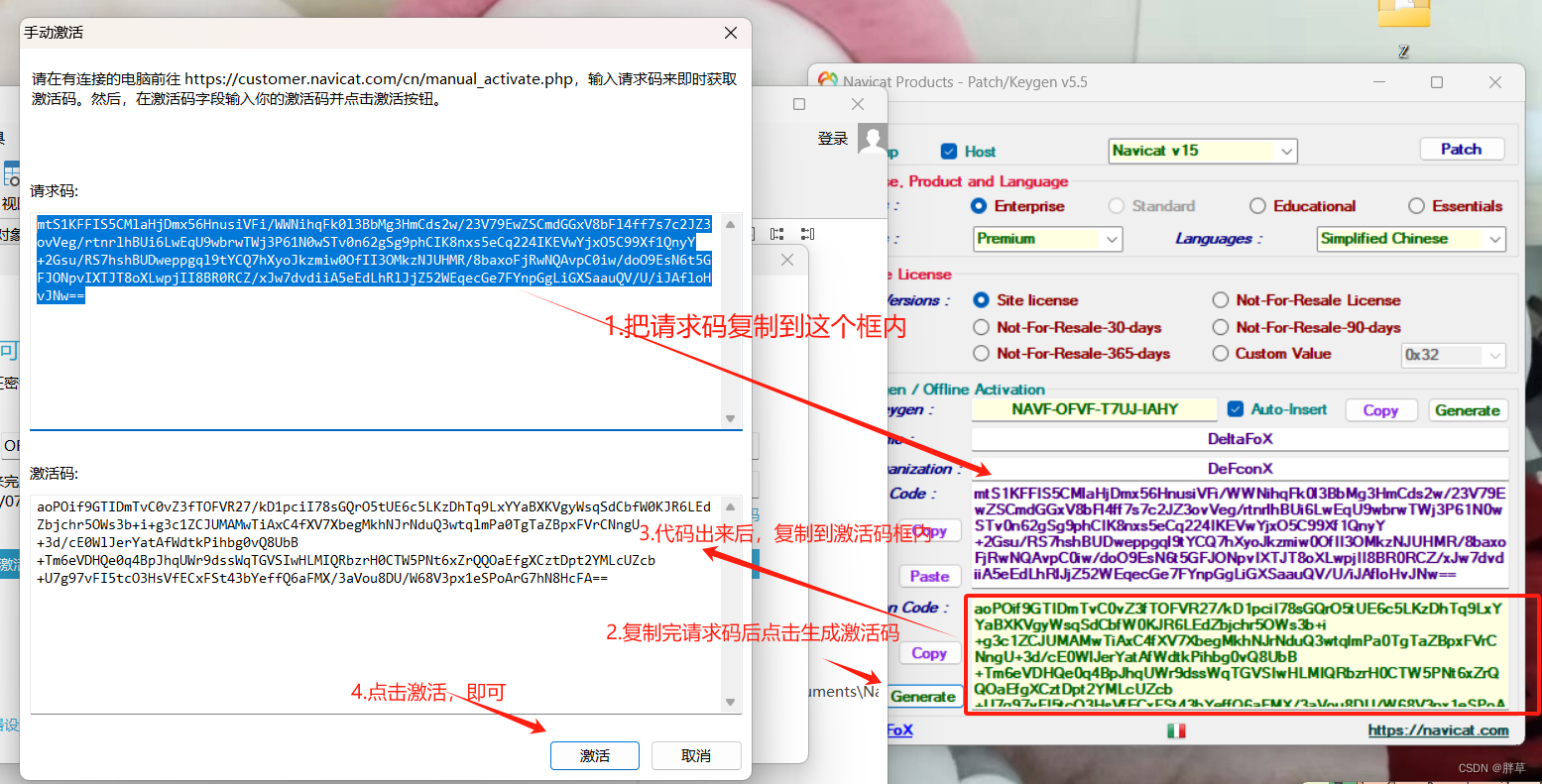Click the 激活码 scrollbar up arrow
The image size is (1542, 784).
(x=731, y=506)
